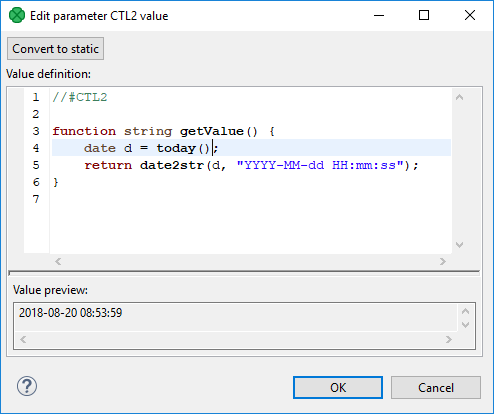Click the value preview scroll up arrow
494x414 pixels.
point(466,311)
